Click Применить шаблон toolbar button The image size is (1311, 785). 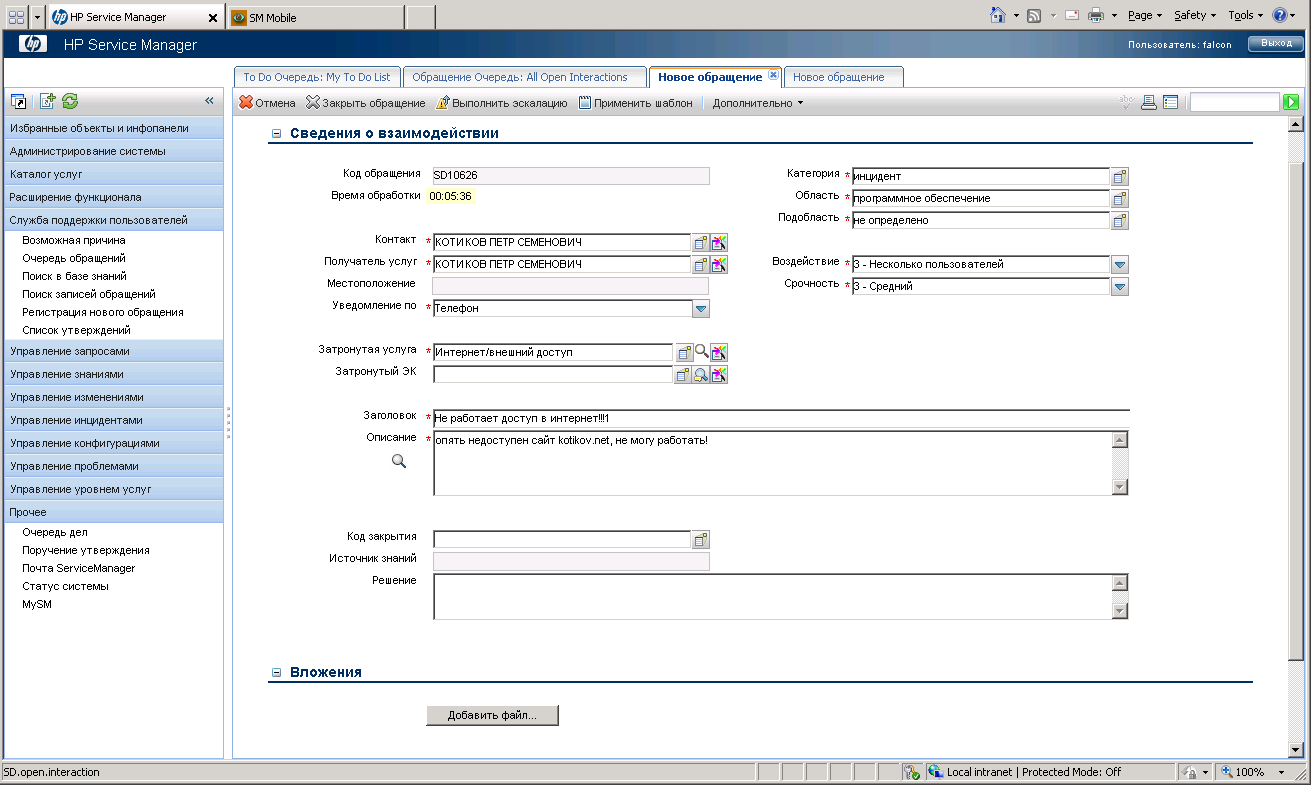635,103
